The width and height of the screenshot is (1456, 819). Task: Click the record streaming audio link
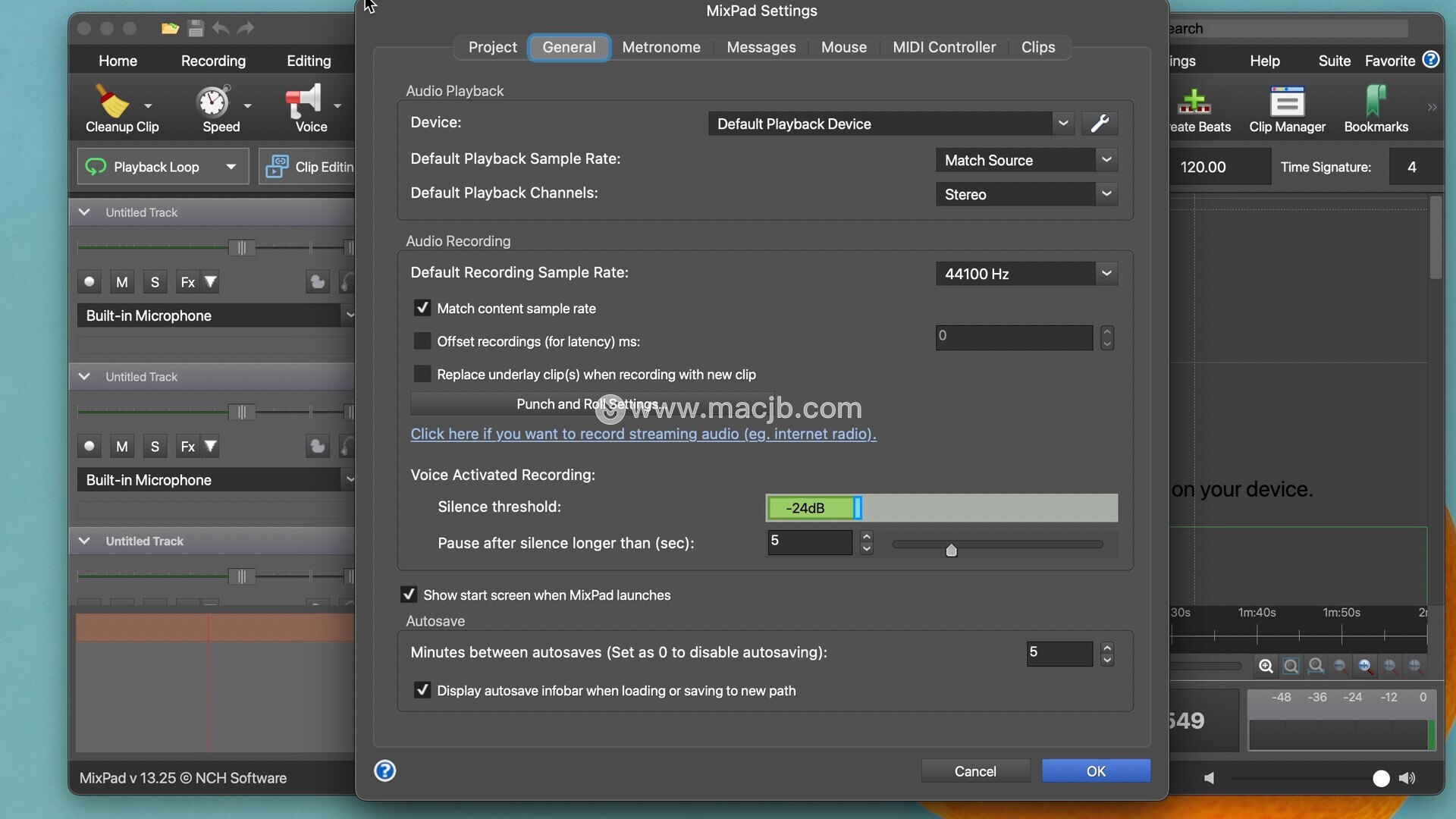[643, 434]
